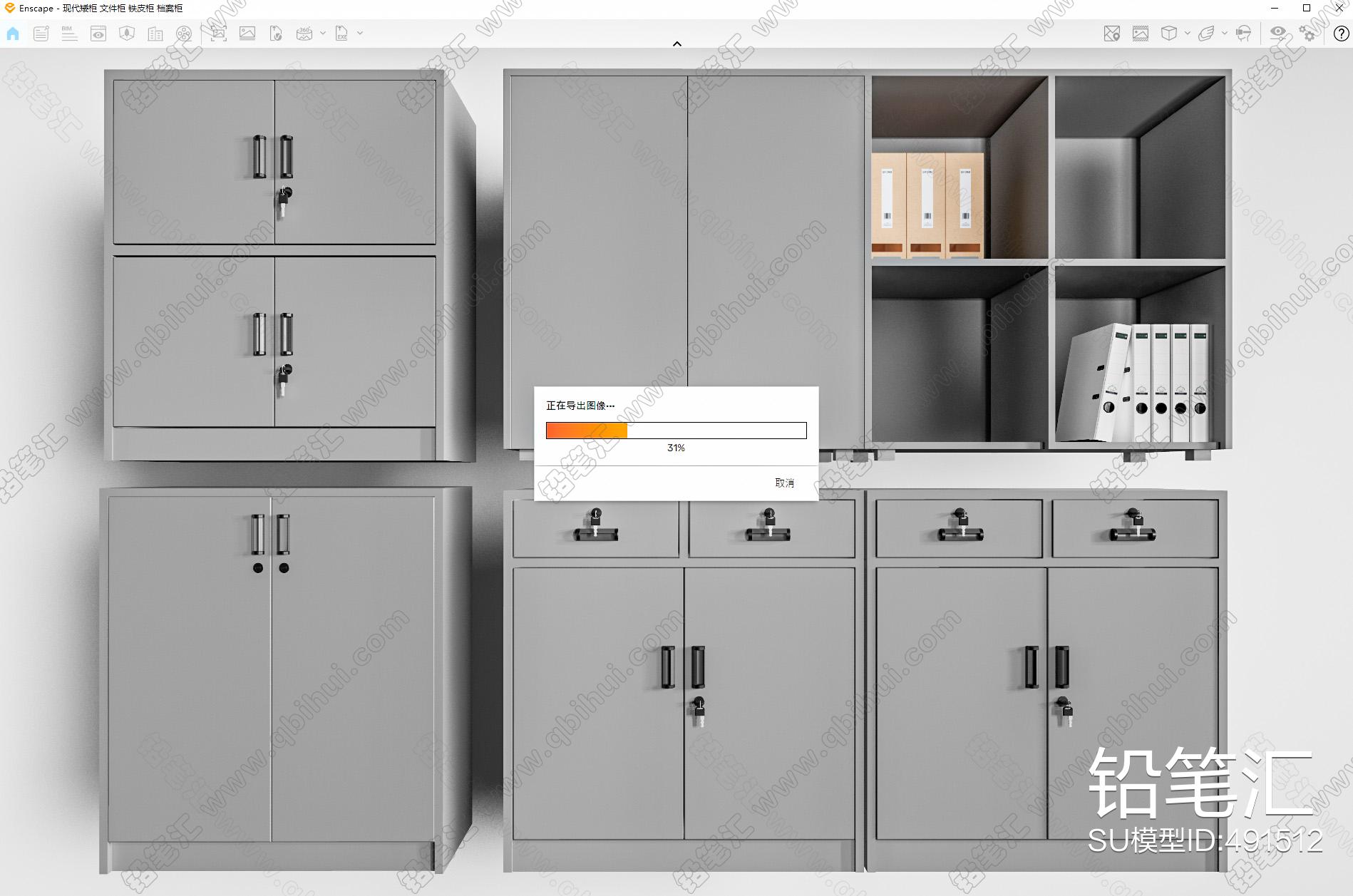Toggle the Safe Frame image icon
This screenshot has height=896, width=1353.
point(1141,34)
